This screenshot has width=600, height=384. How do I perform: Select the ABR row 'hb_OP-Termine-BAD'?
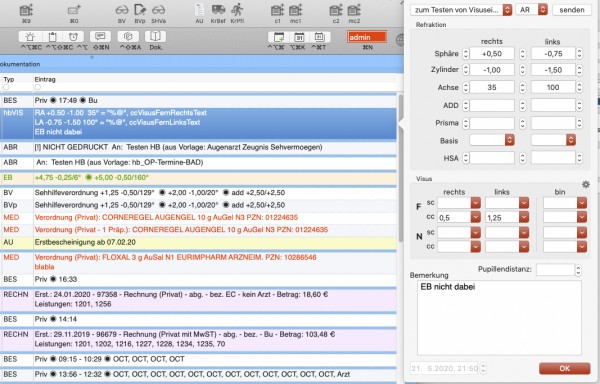coord(199,163)
